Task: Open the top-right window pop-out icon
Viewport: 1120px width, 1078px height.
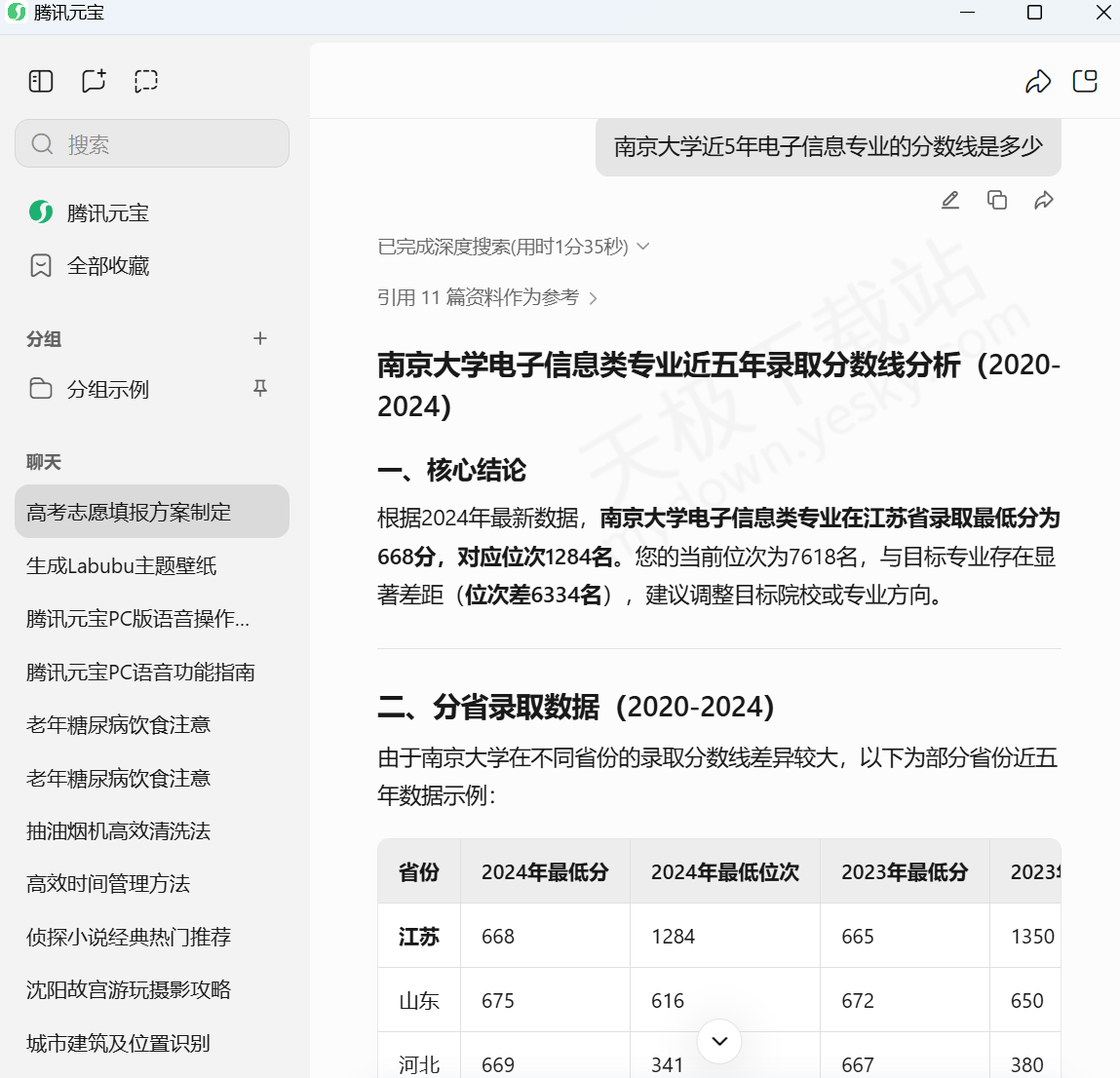Action: pos(1085,82)
